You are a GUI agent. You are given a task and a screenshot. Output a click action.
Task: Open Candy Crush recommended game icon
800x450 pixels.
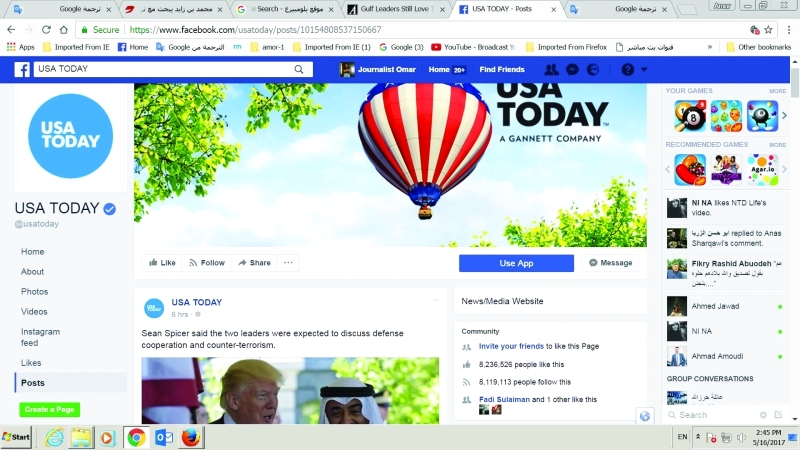690,169
